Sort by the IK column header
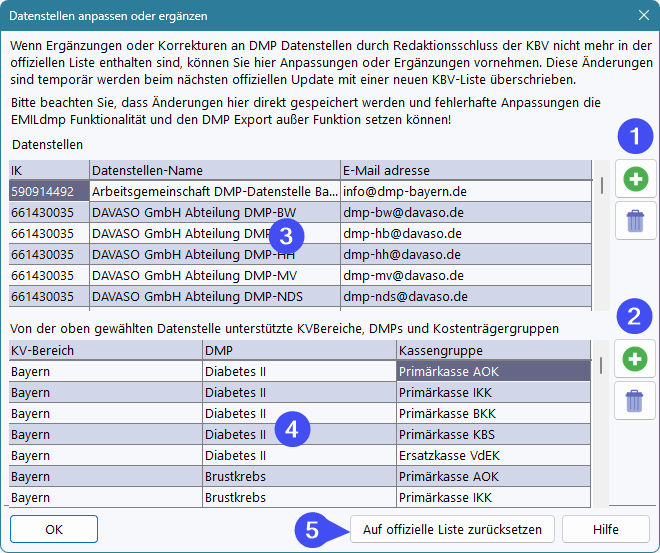The image size is (660, 553). click(x=48, y=169)
